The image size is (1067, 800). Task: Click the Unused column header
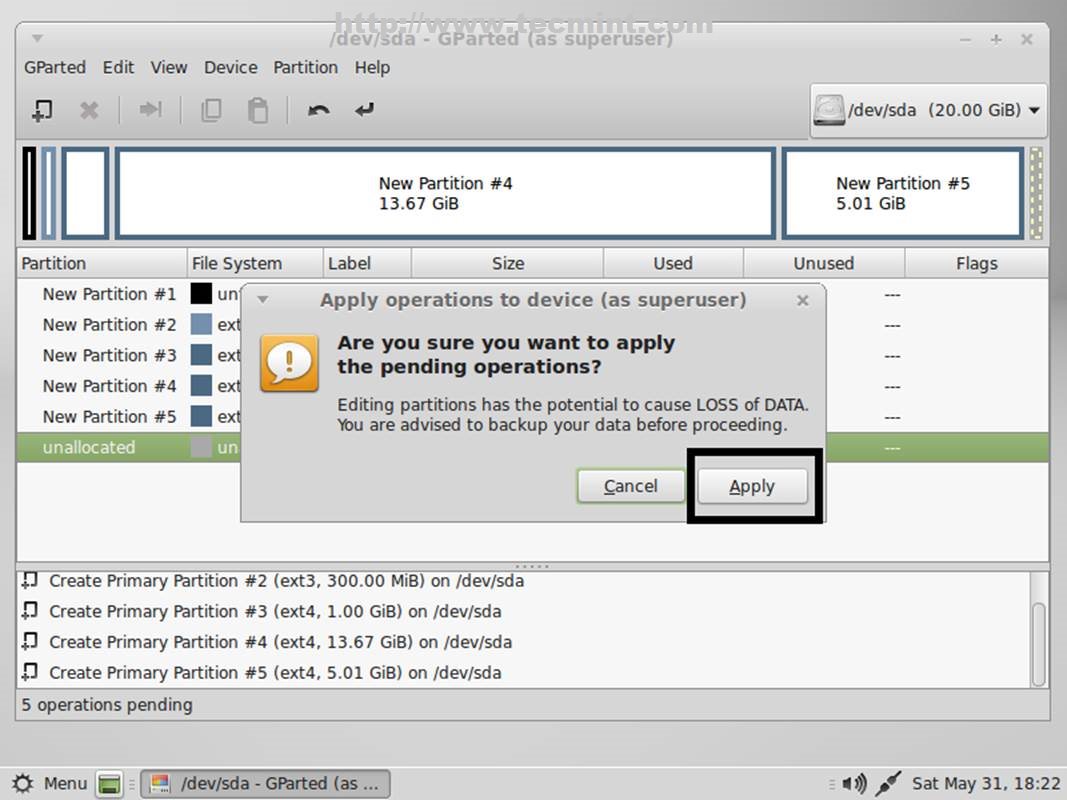823,263
